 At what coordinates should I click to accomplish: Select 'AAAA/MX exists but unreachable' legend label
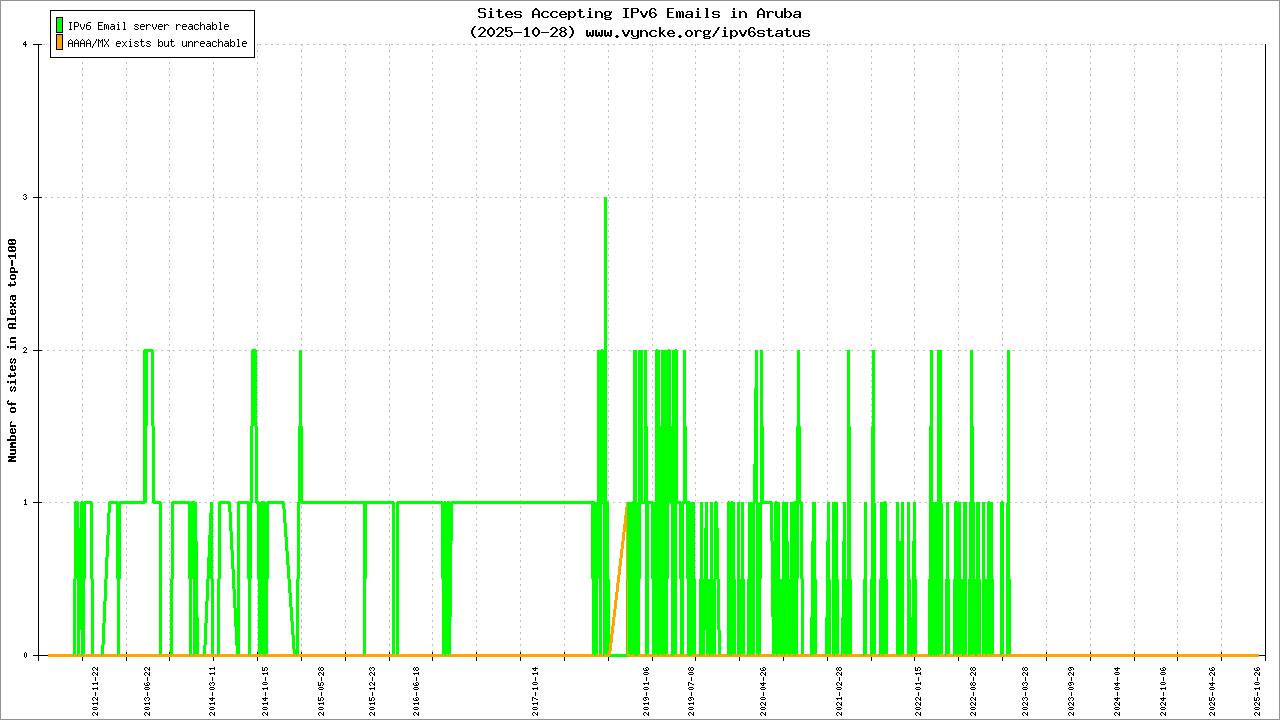pos(157,44)
